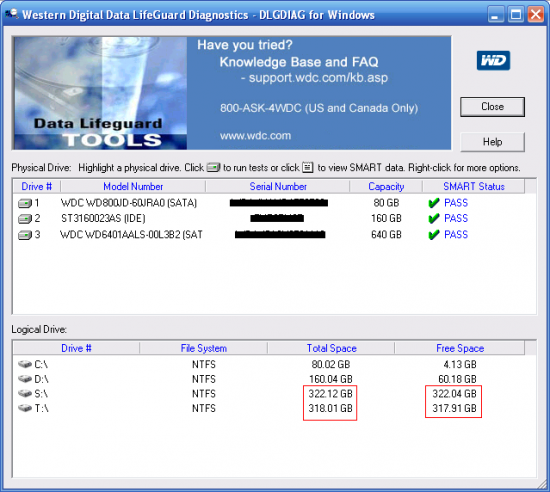The image size is (550, 492).
Task: Sort logical drives by Total Space
Action: pyautogui.click(x=331, y=348)
